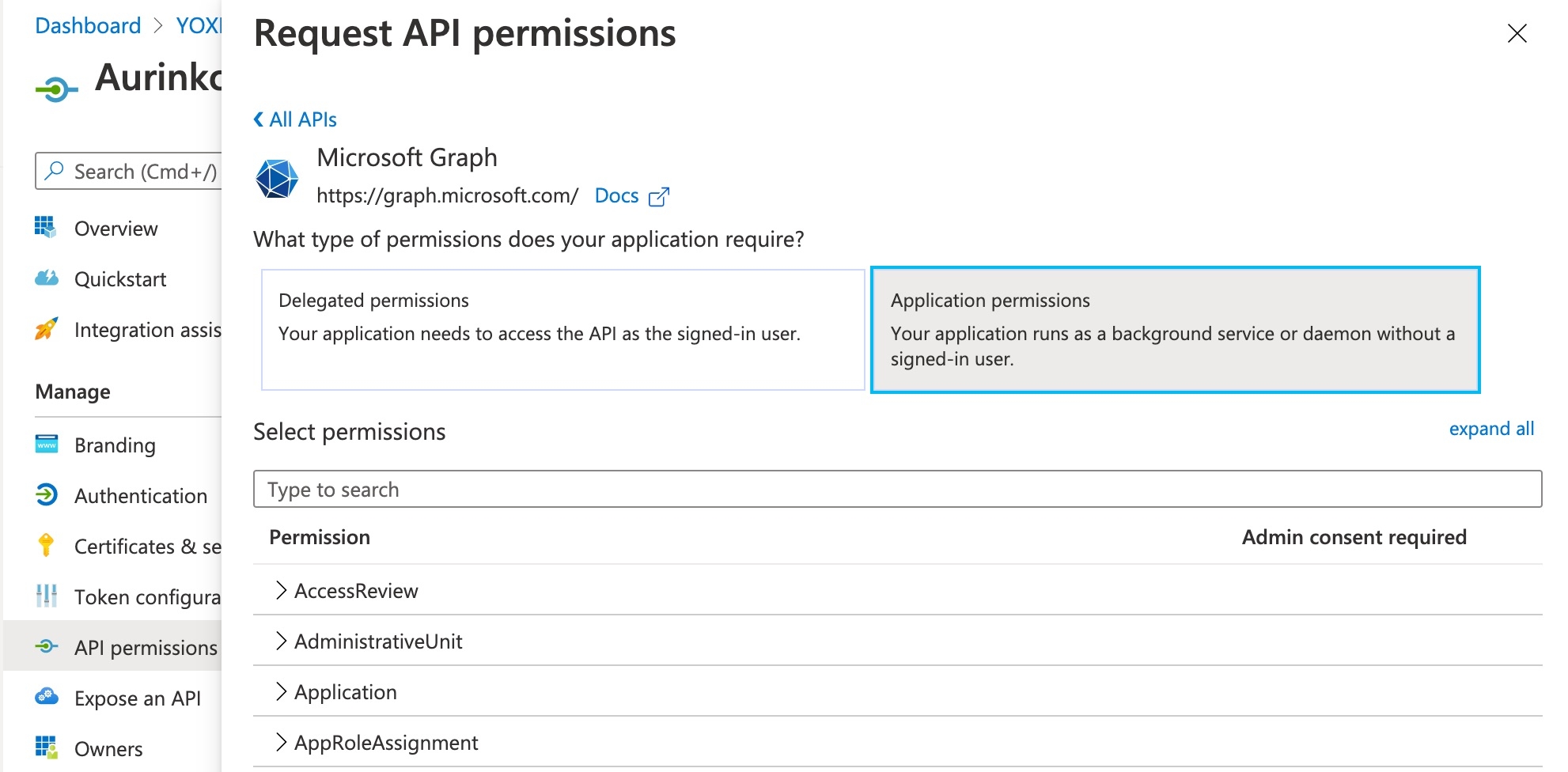1568x772 pixels.
Task: Expand the AppRoleAssignment permission group
Action: (x=281, y=742)
